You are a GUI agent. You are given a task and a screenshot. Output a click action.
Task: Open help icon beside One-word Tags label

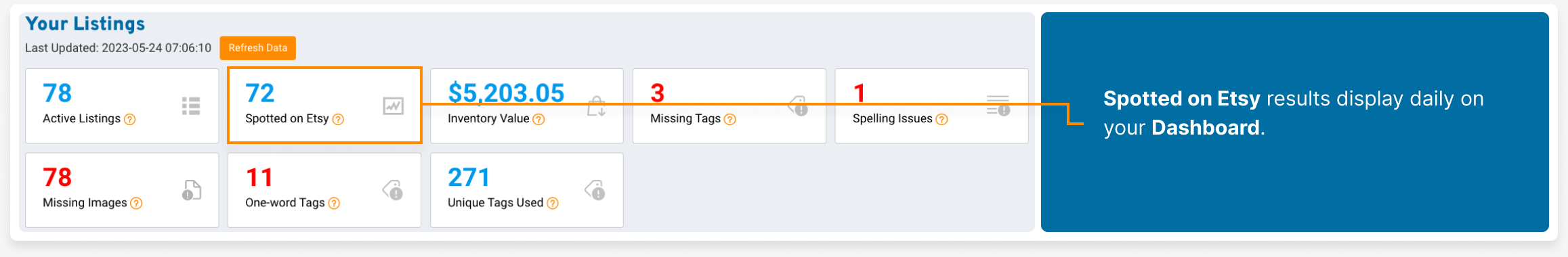334,203
